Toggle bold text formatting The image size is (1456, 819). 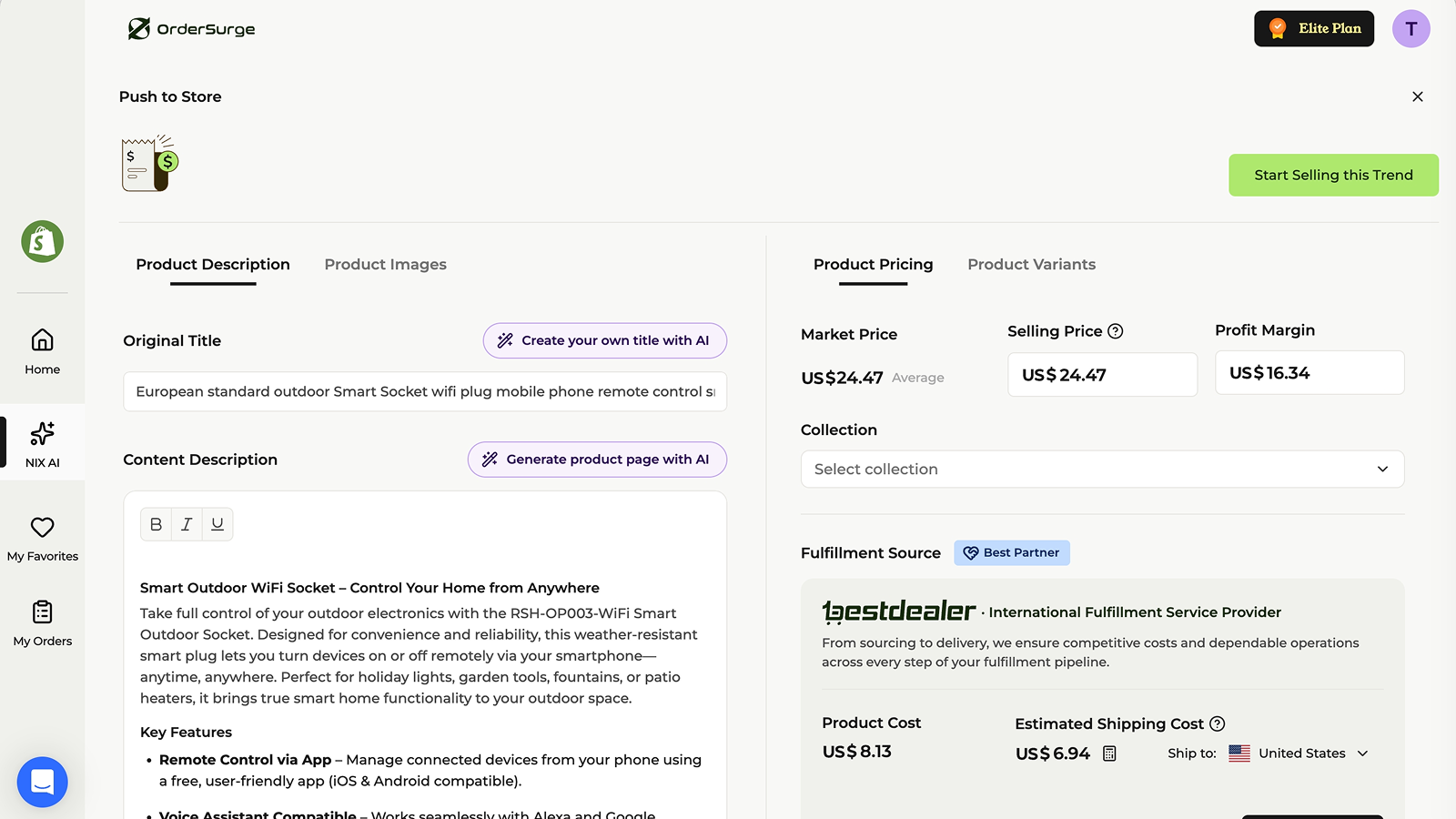(156, 524)
